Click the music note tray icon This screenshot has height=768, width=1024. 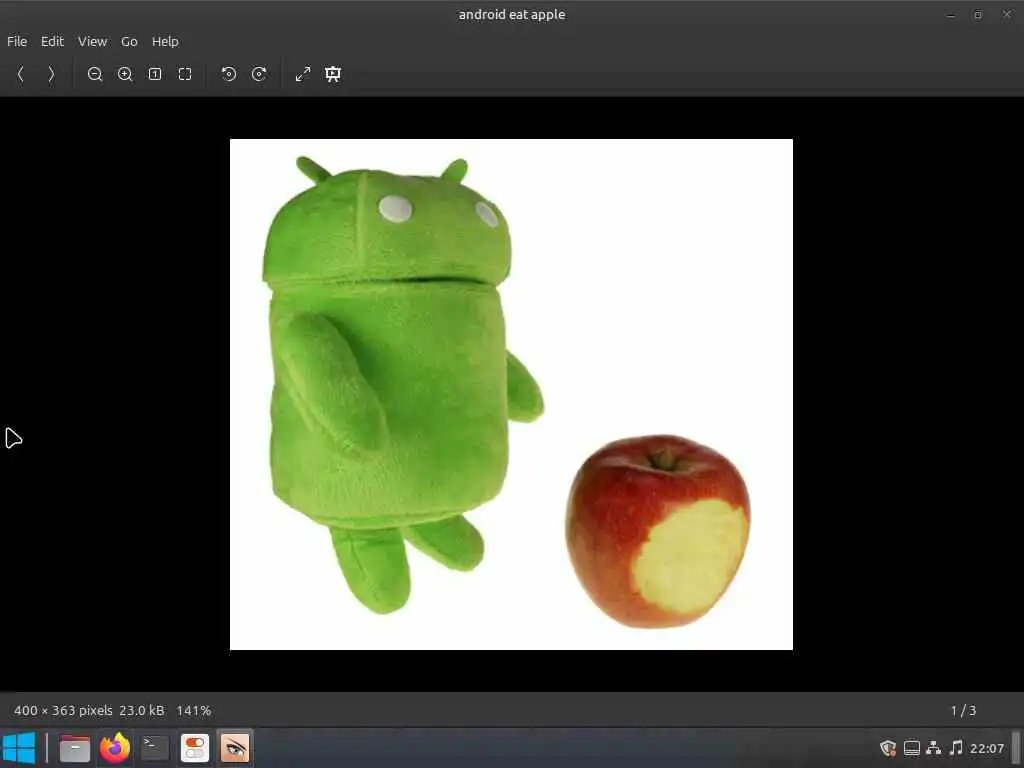click(x=956, y=748)
